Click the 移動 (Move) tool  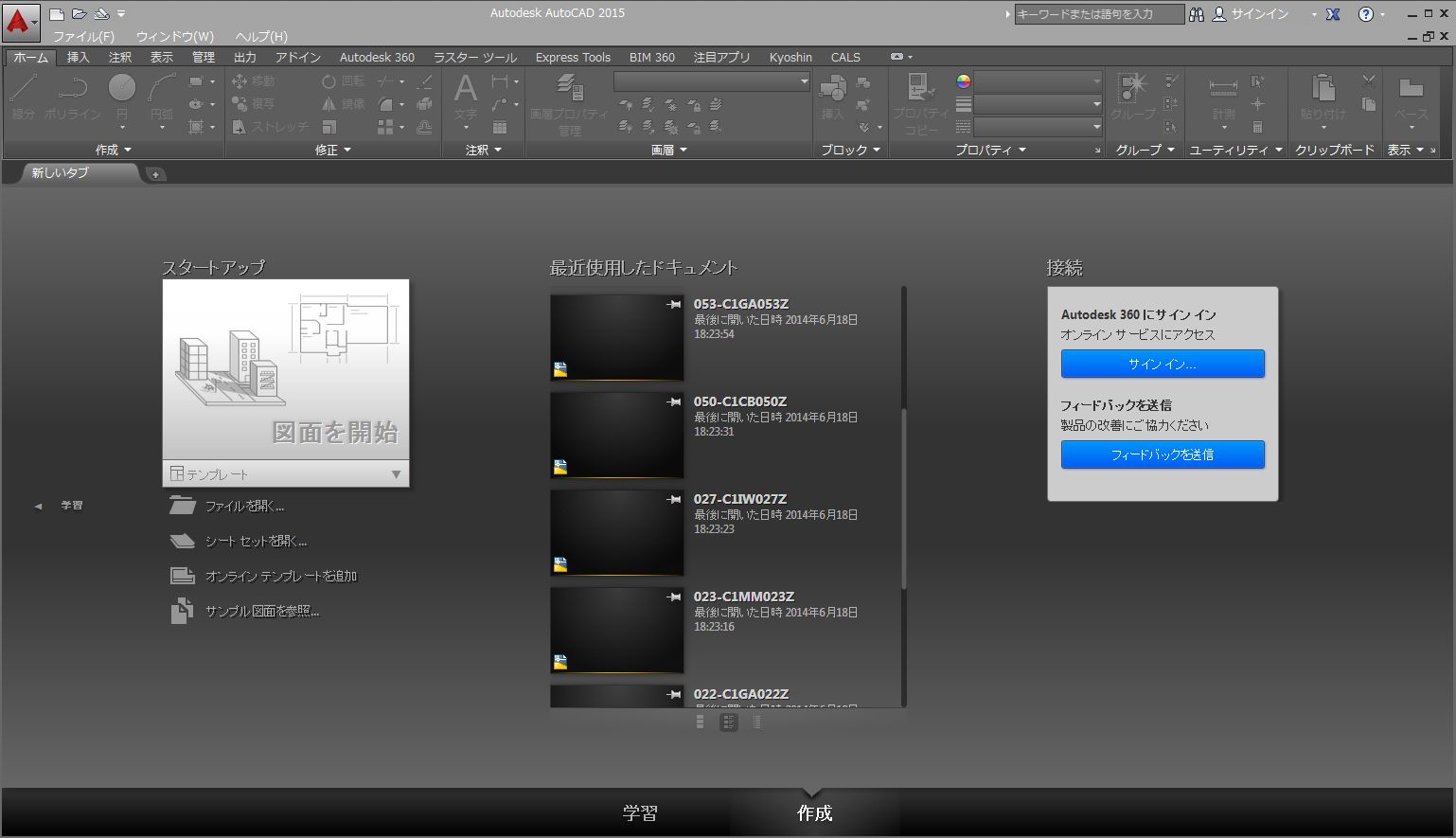(x=253, y=81)
